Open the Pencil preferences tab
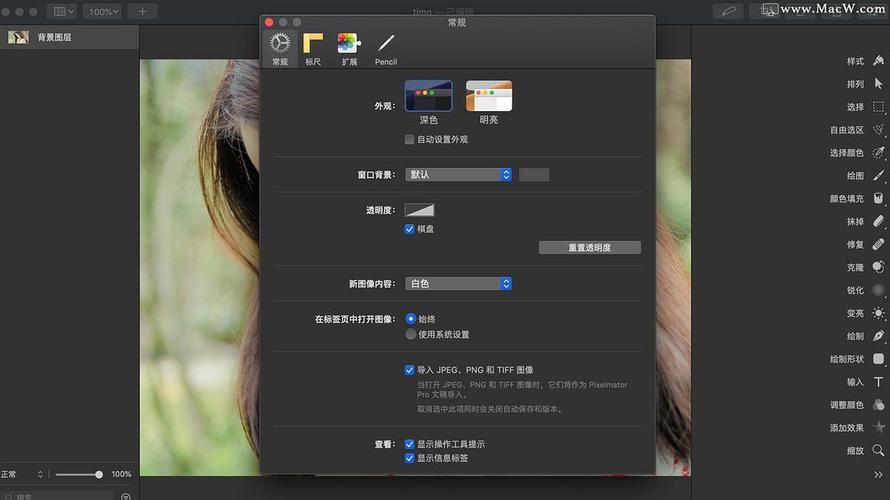 tap(386, 49)
